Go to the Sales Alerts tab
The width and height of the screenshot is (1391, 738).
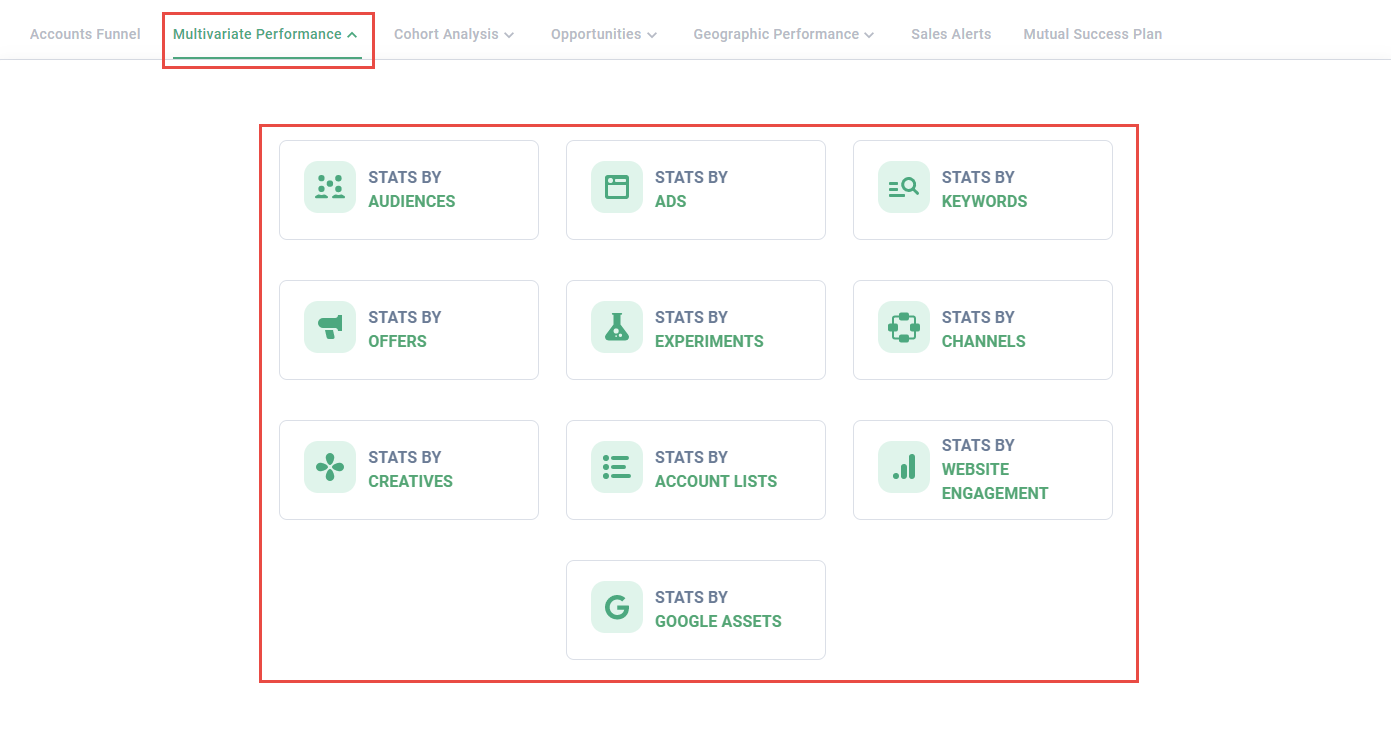(951, 34)
